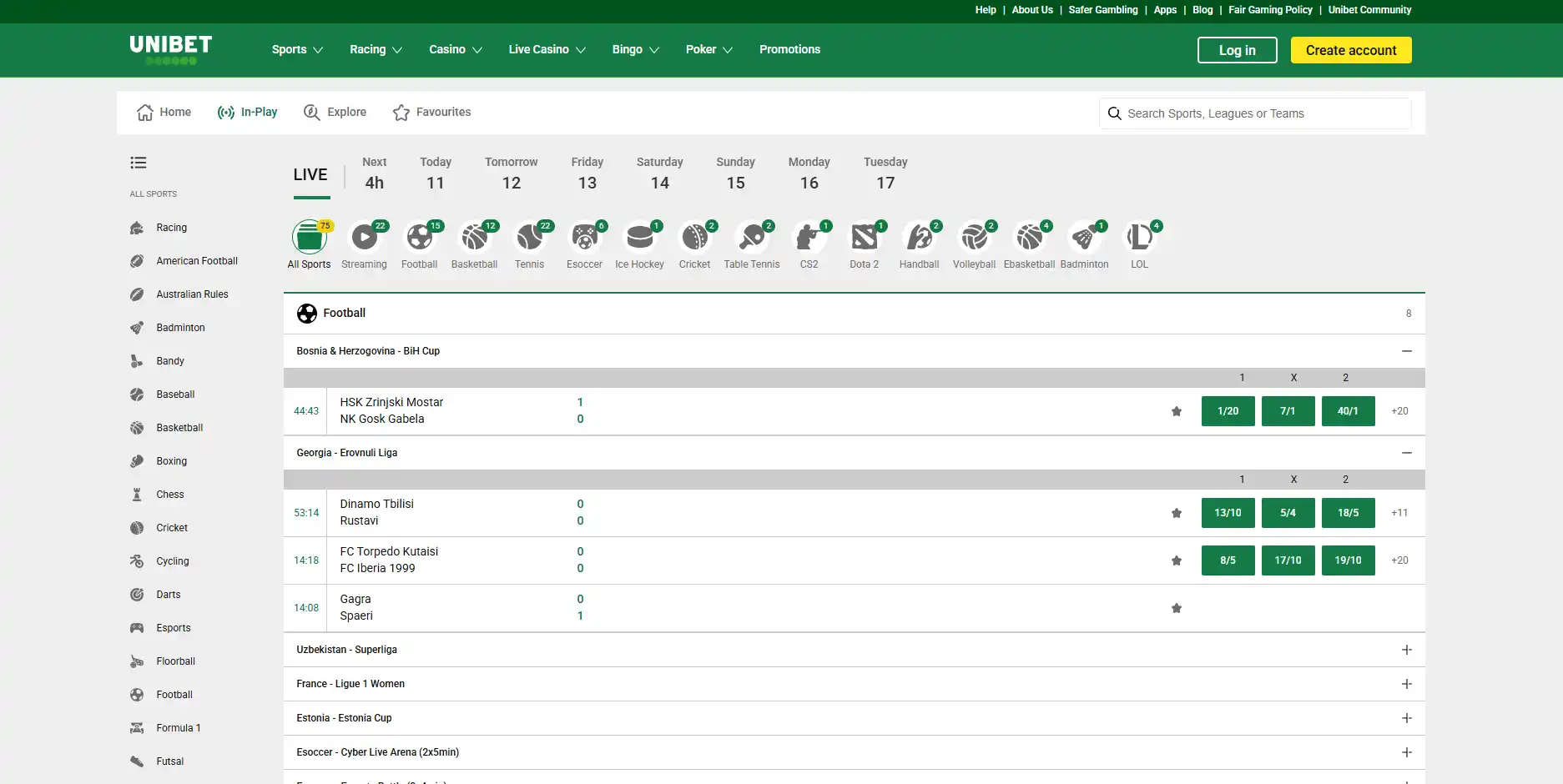Filter live events by Ice Hockey icon
The image size is (1563, 784).
[639, 238]
